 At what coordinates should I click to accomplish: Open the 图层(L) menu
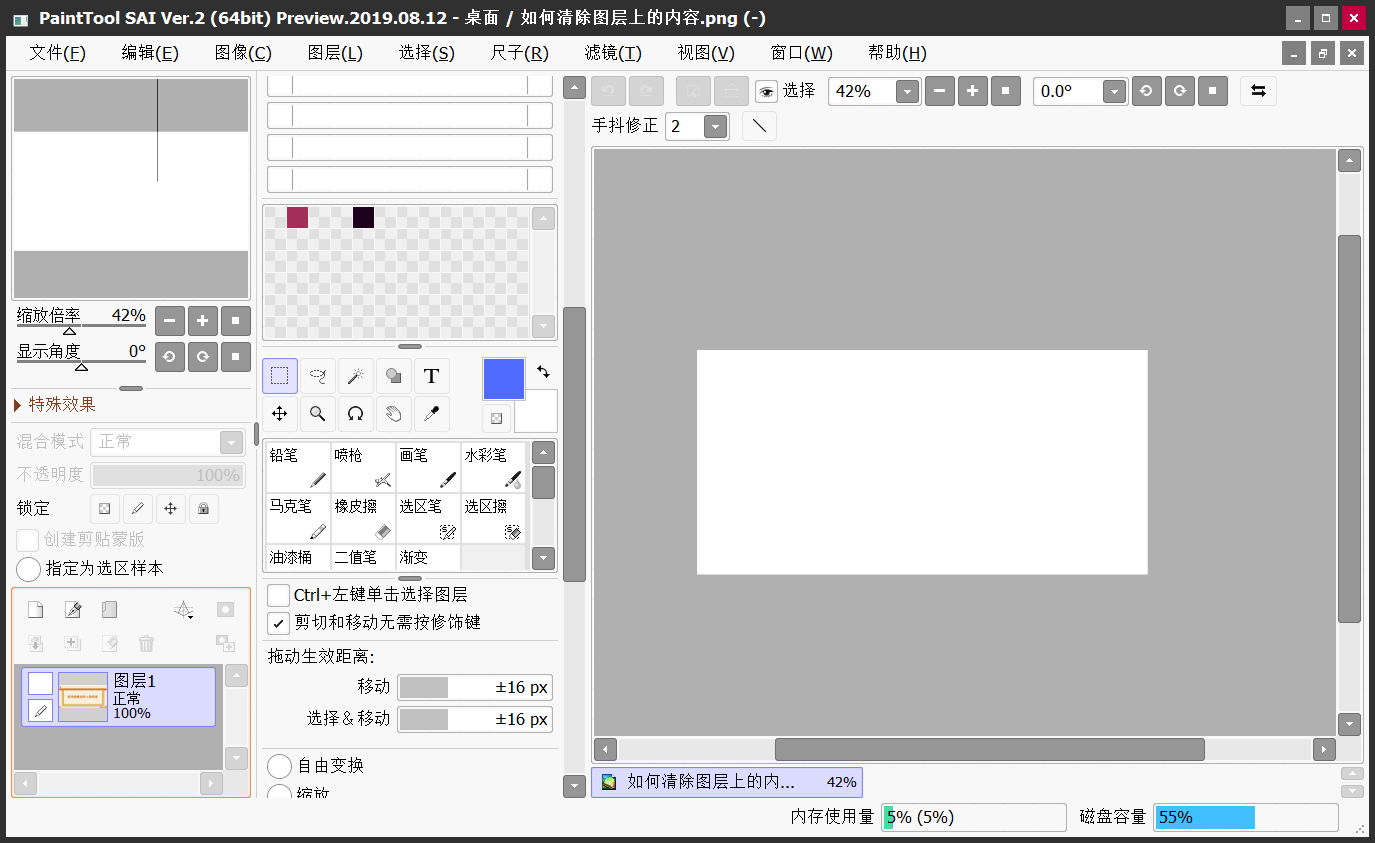point(335,53)
